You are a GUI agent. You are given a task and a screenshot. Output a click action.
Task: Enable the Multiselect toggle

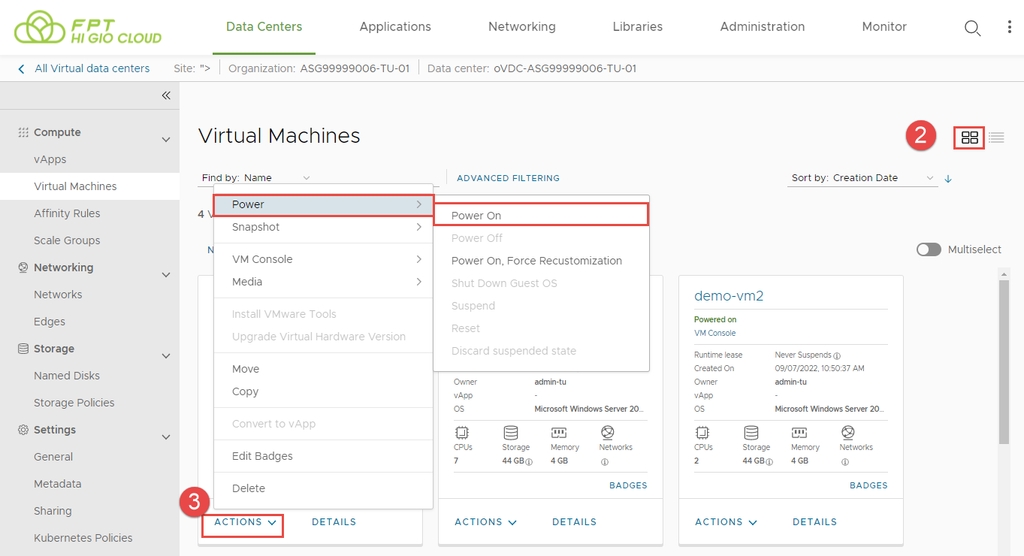929,249
